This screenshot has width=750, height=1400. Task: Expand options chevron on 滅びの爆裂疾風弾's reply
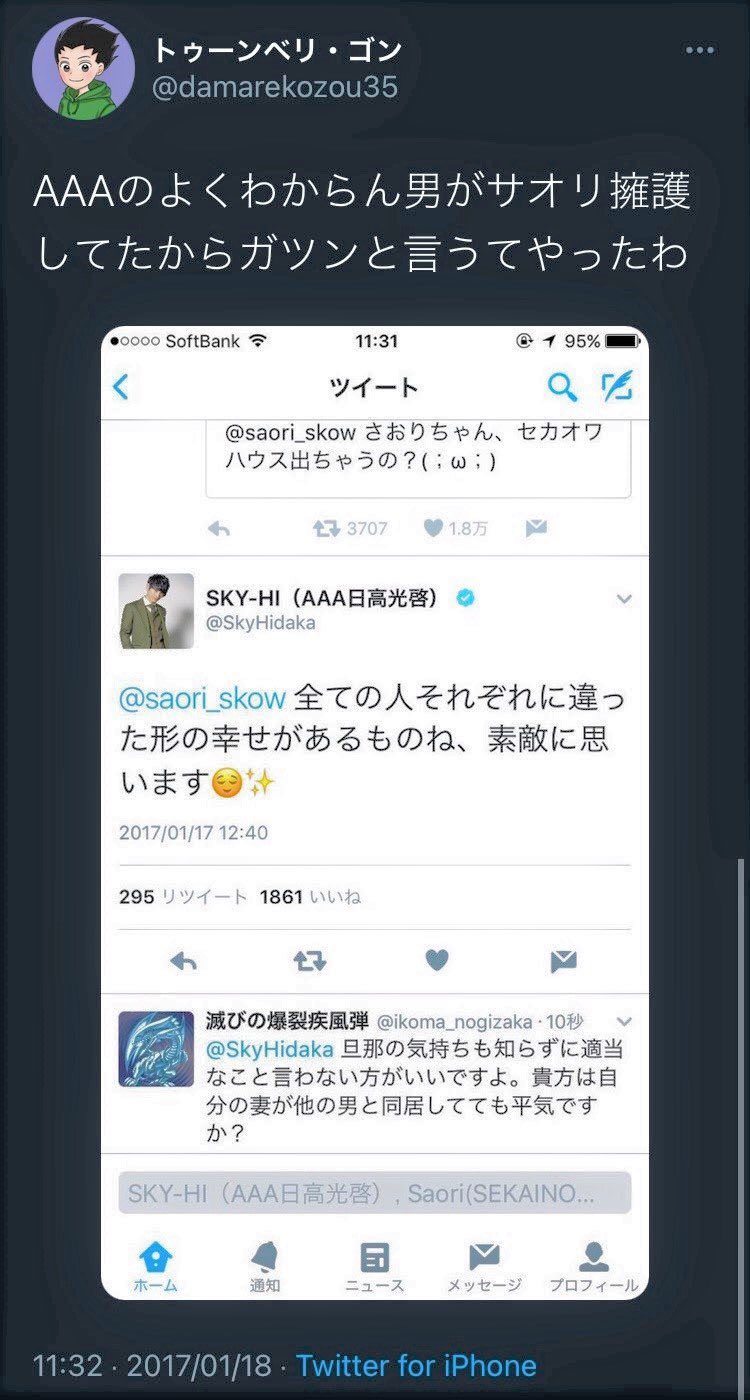624,1021
